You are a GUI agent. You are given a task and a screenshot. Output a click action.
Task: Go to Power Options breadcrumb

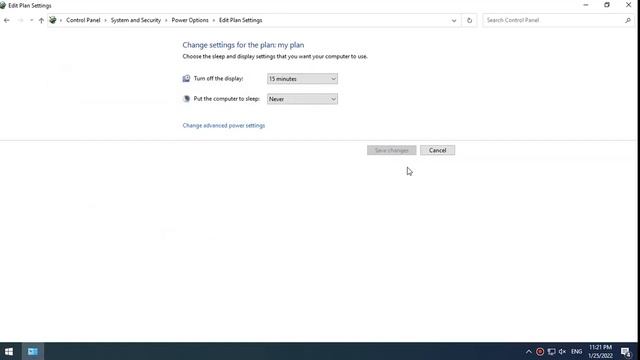(x=190, y=20)
